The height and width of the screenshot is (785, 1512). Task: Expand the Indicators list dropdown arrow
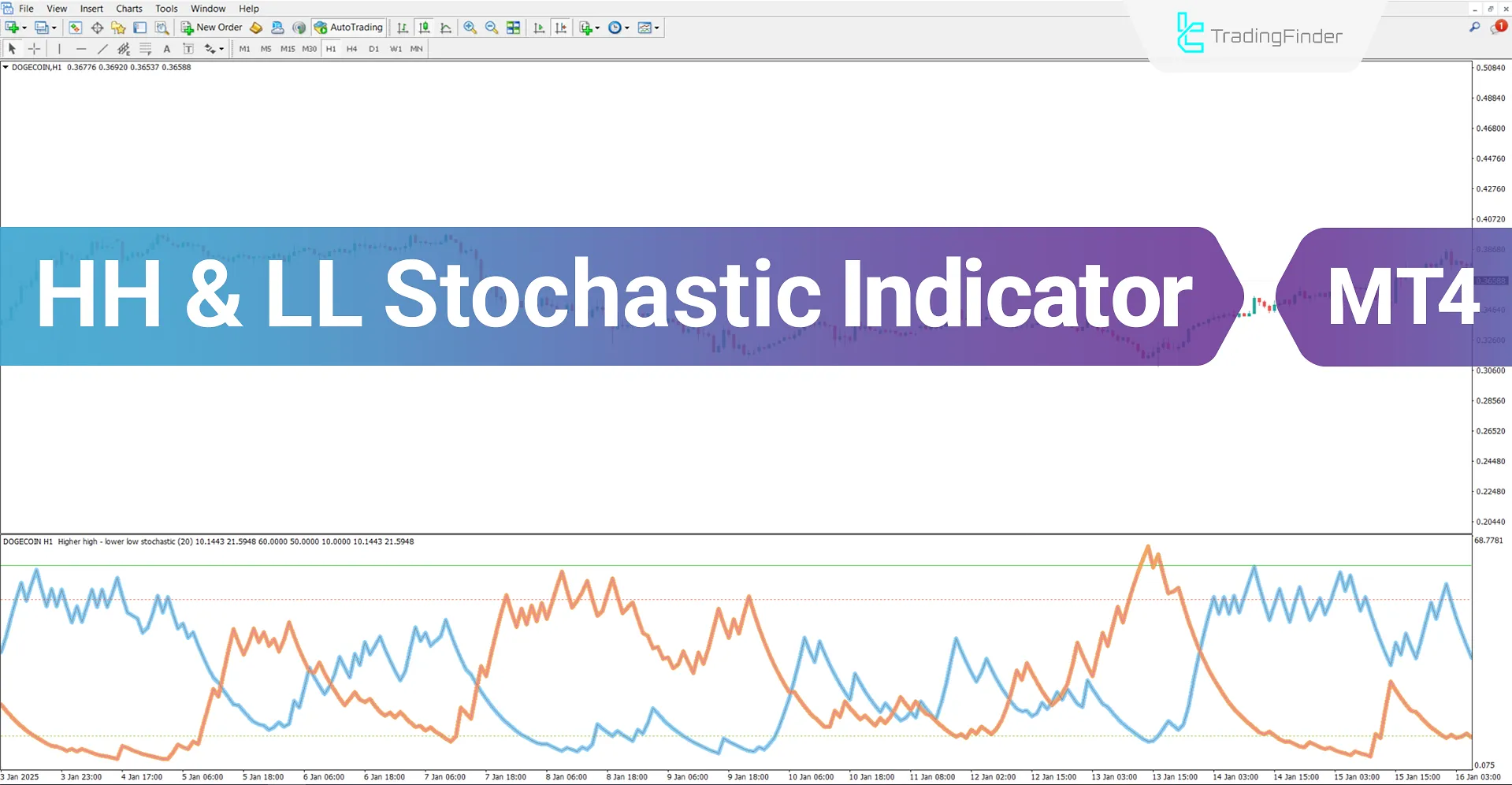598,28
